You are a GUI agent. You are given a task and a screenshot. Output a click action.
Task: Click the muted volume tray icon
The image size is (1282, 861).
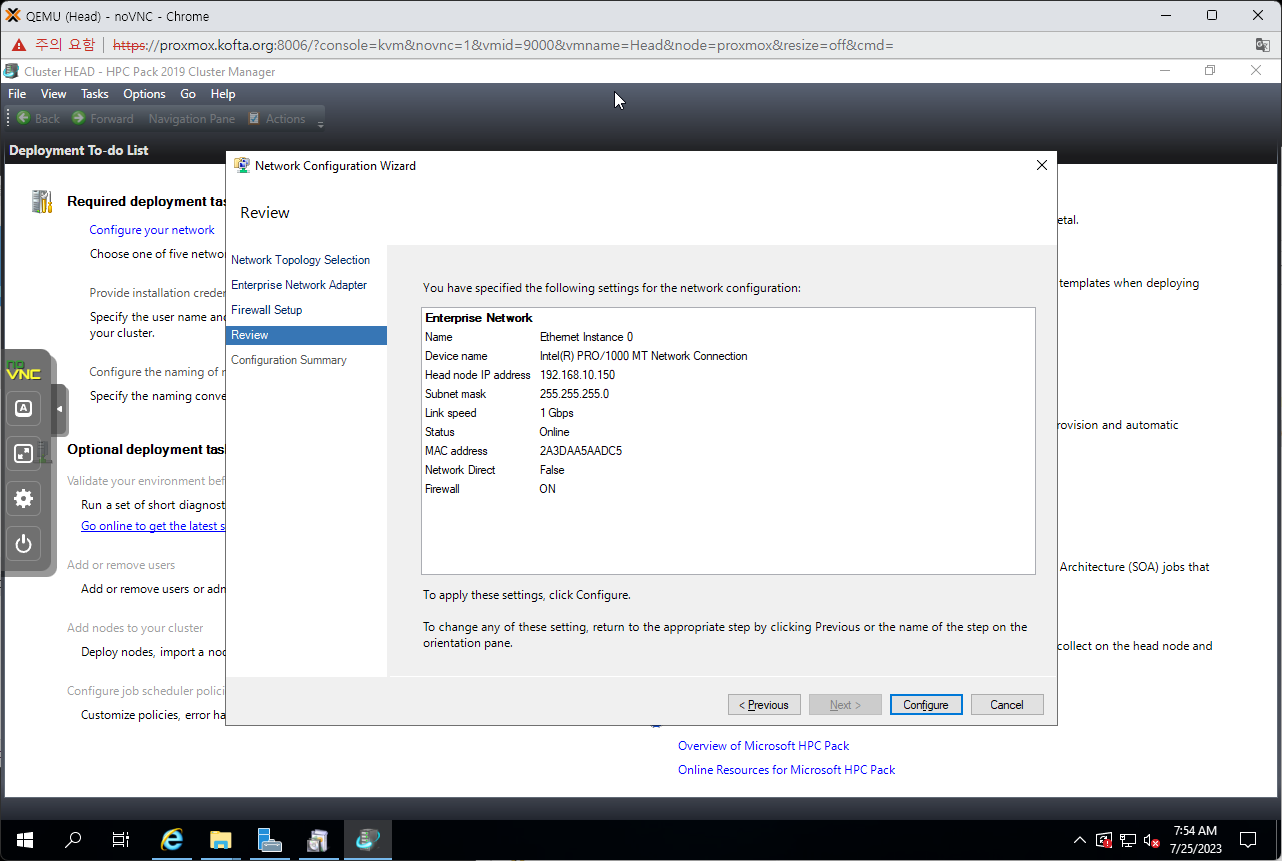point(1151,840)
